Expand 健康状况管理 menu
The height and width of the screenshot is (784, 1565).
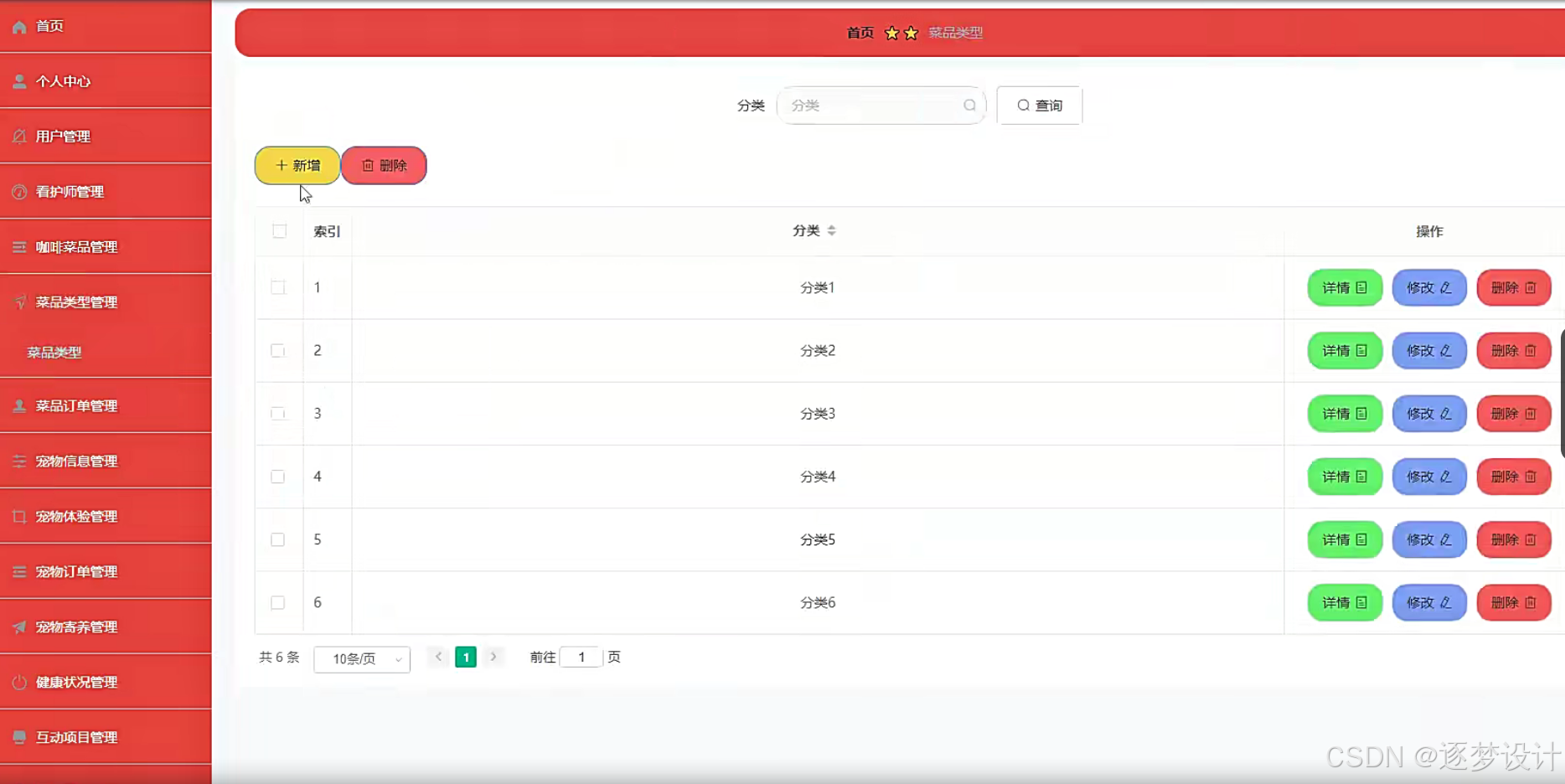pos(106,682)
